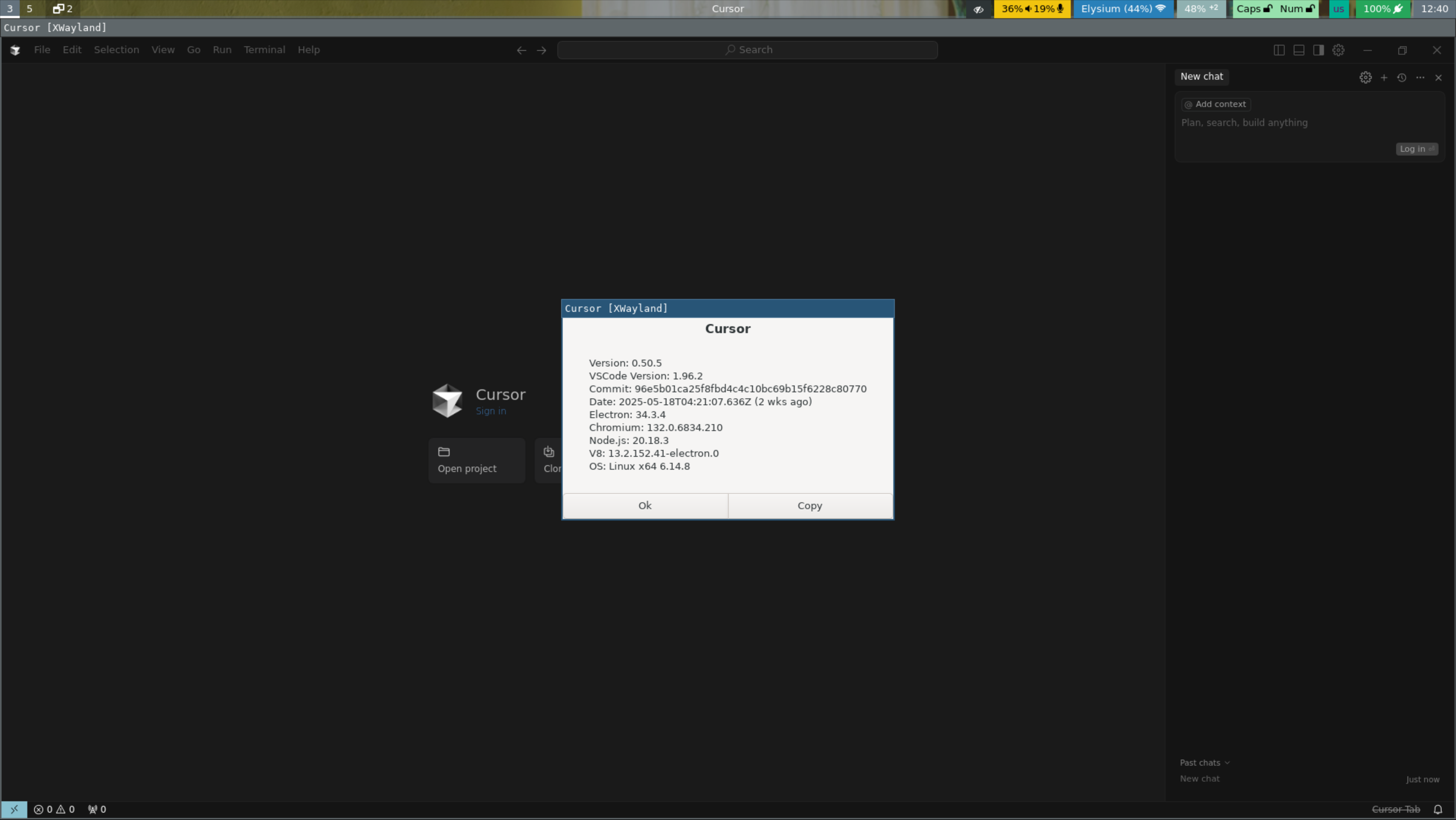
Task: Click Cursor Tab in status bar
Action: pos(1395,809)
